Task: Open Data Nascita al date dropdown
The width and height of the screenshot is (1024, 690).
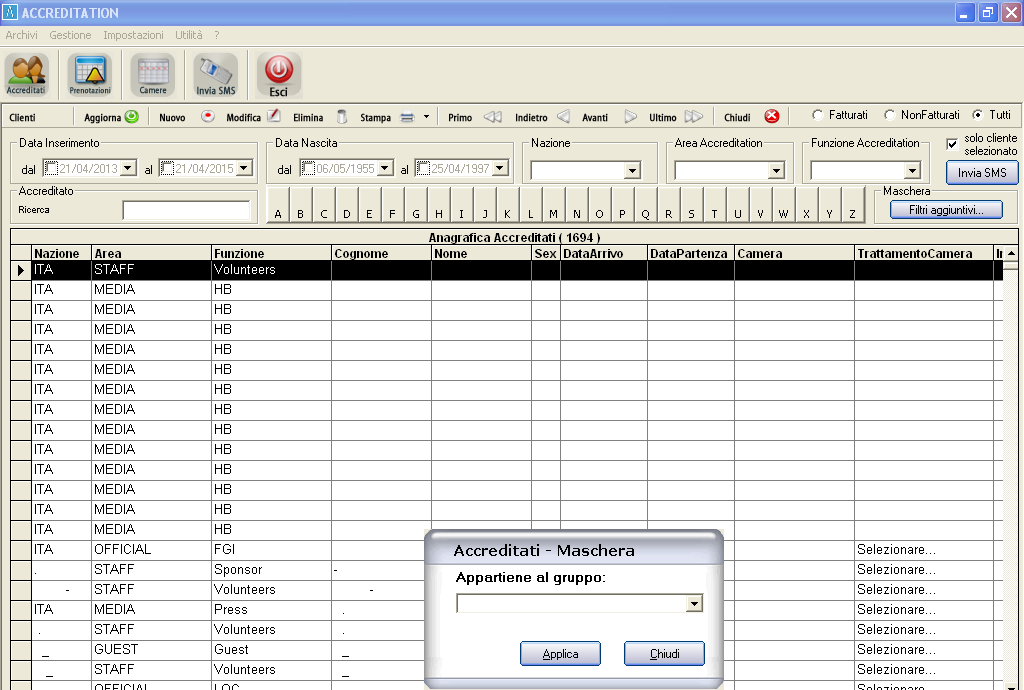Action: point(500,168)
